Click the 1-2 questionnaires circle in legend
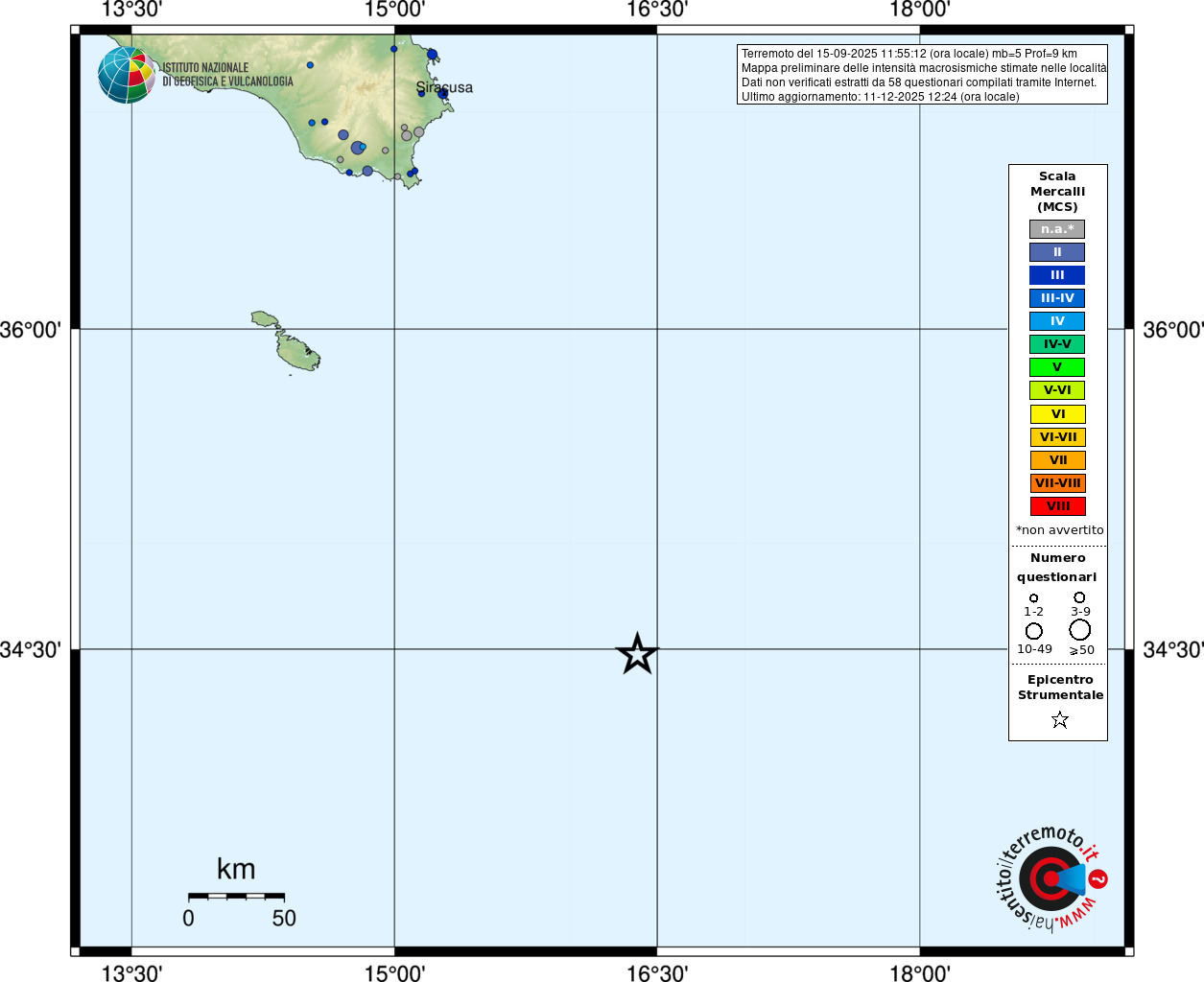The width and height of the screenshot is (1204, 982). 1033,598
